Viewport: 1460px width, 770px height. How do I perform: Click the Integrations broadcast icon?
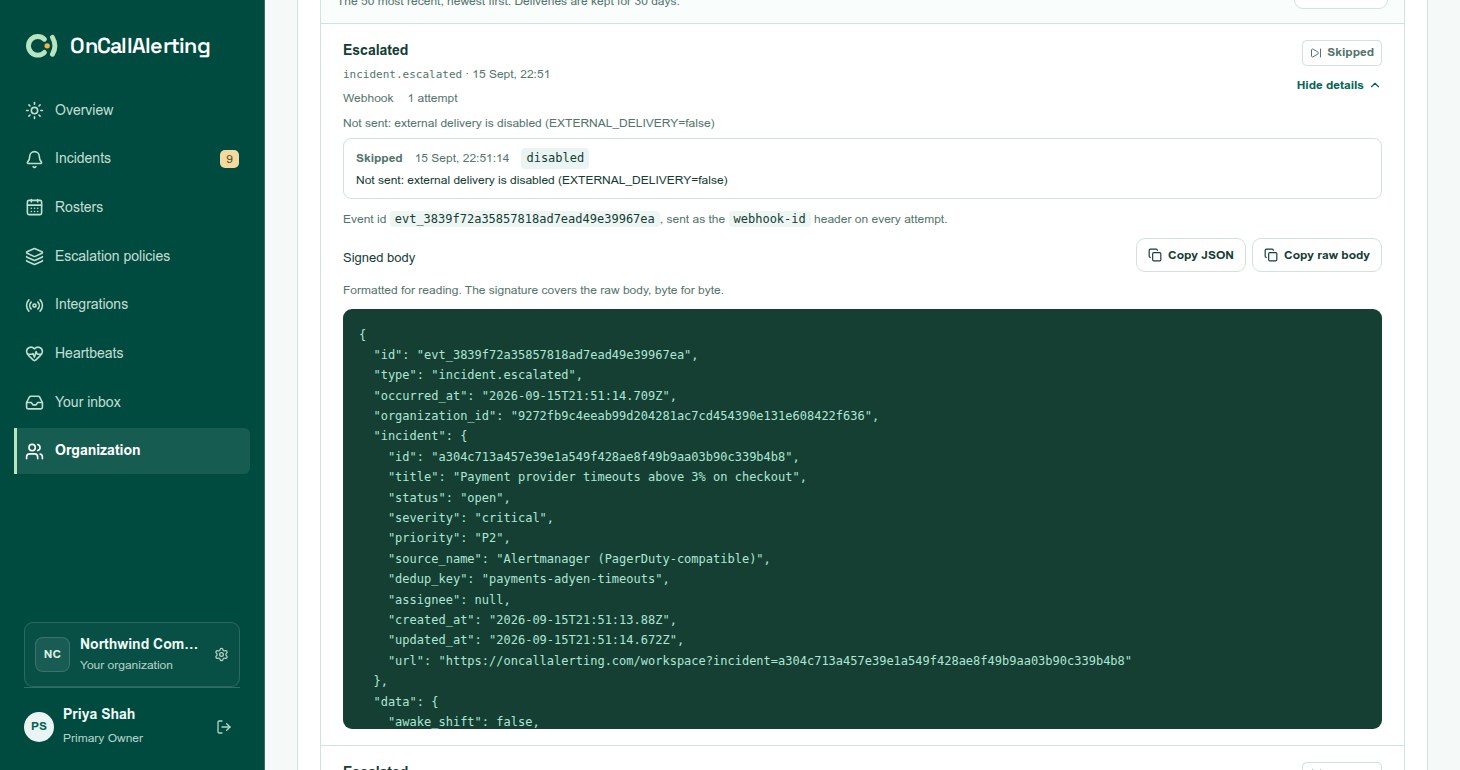point(35,304)
